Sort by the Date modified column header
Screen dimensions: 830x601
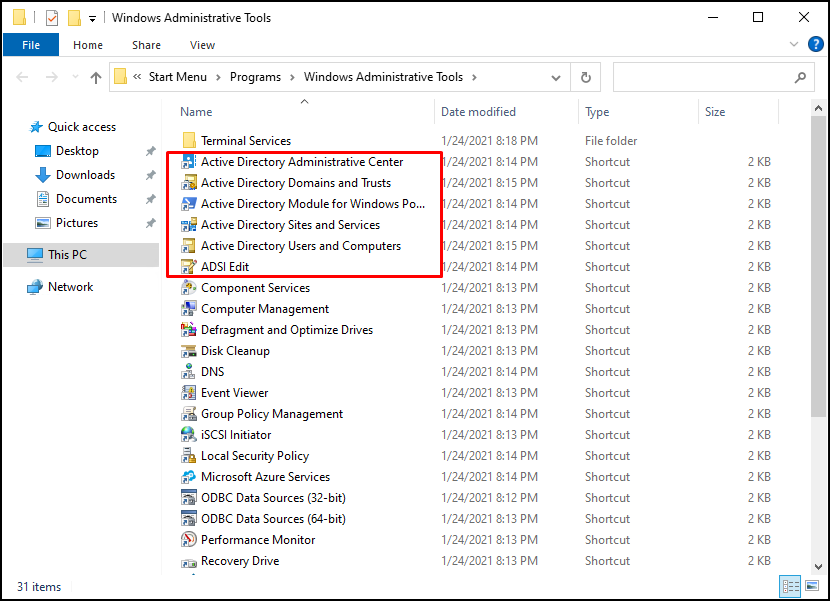478,112
